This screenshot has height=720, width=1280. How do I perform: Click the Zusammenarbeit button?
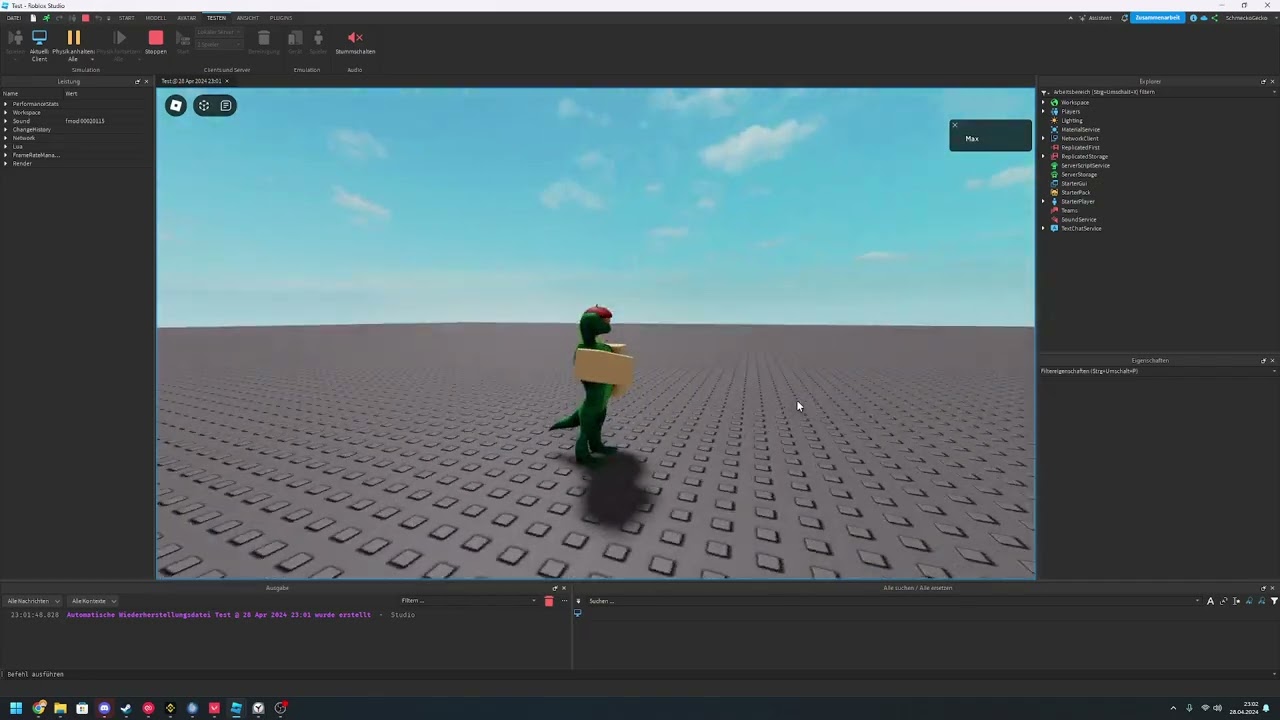(x=1156, y=18)
